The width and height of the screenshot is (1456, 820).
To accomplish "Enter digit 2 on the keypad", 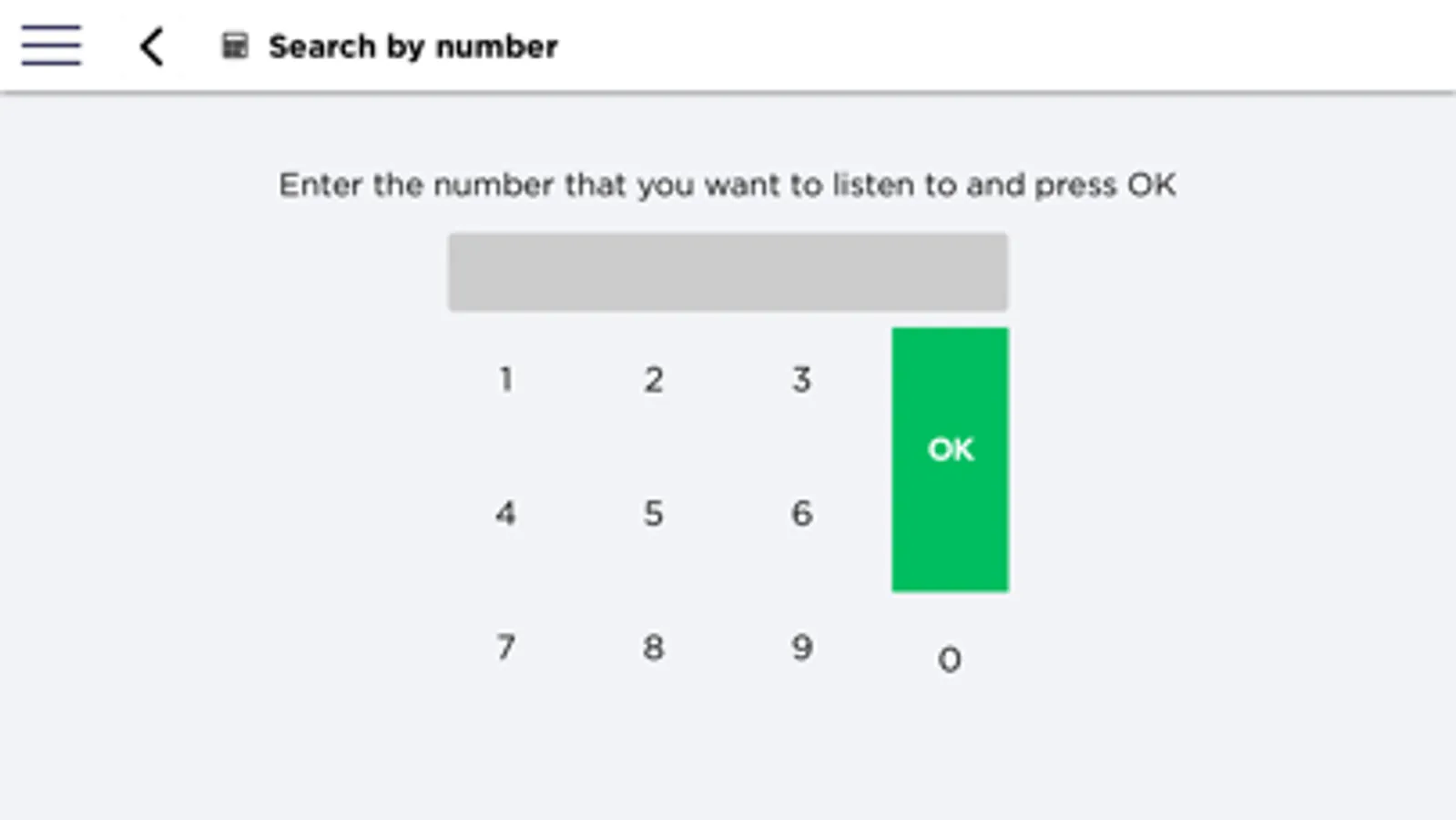I will [x=654, y=379].
